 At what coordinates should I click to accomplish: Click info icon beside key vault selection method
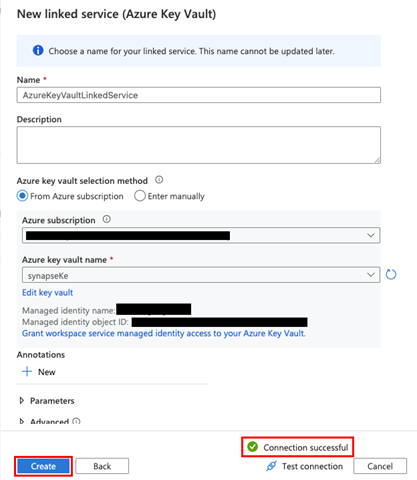[159, 180]
